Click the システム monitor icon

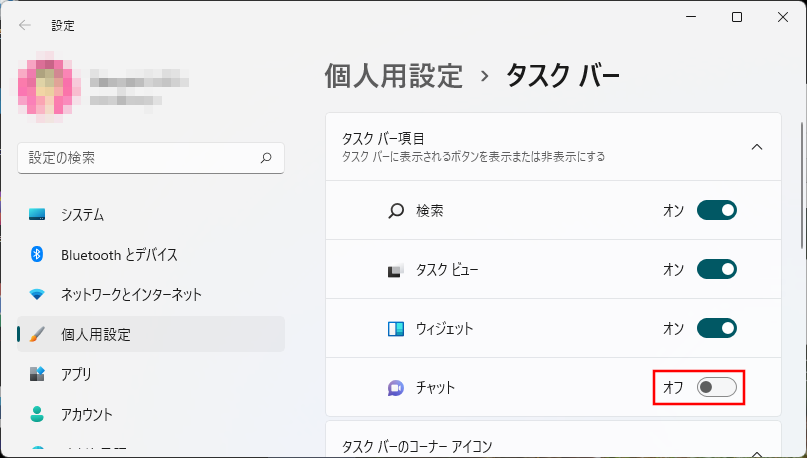point(37,215)
